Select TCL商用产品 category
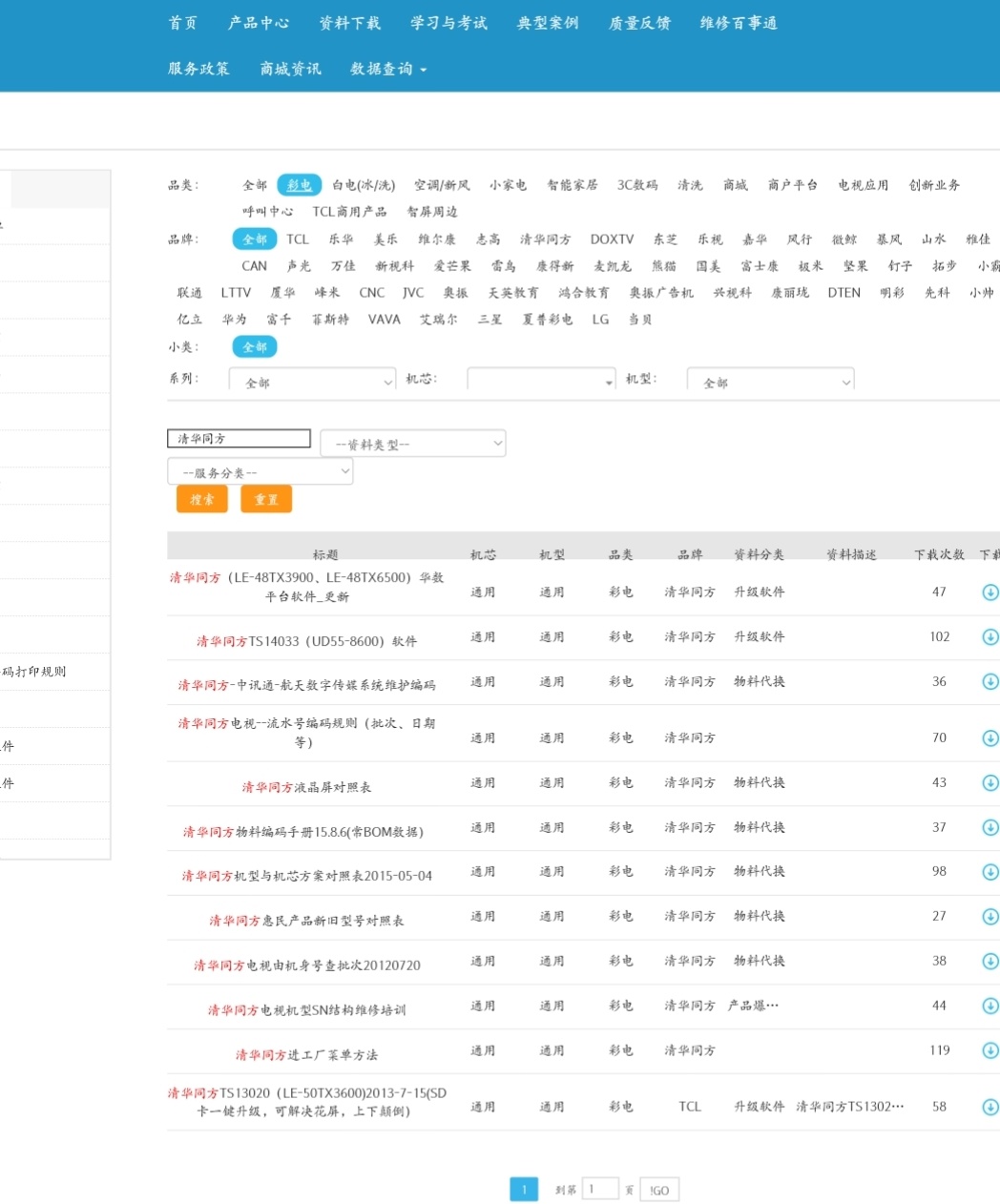 point(349,212)
